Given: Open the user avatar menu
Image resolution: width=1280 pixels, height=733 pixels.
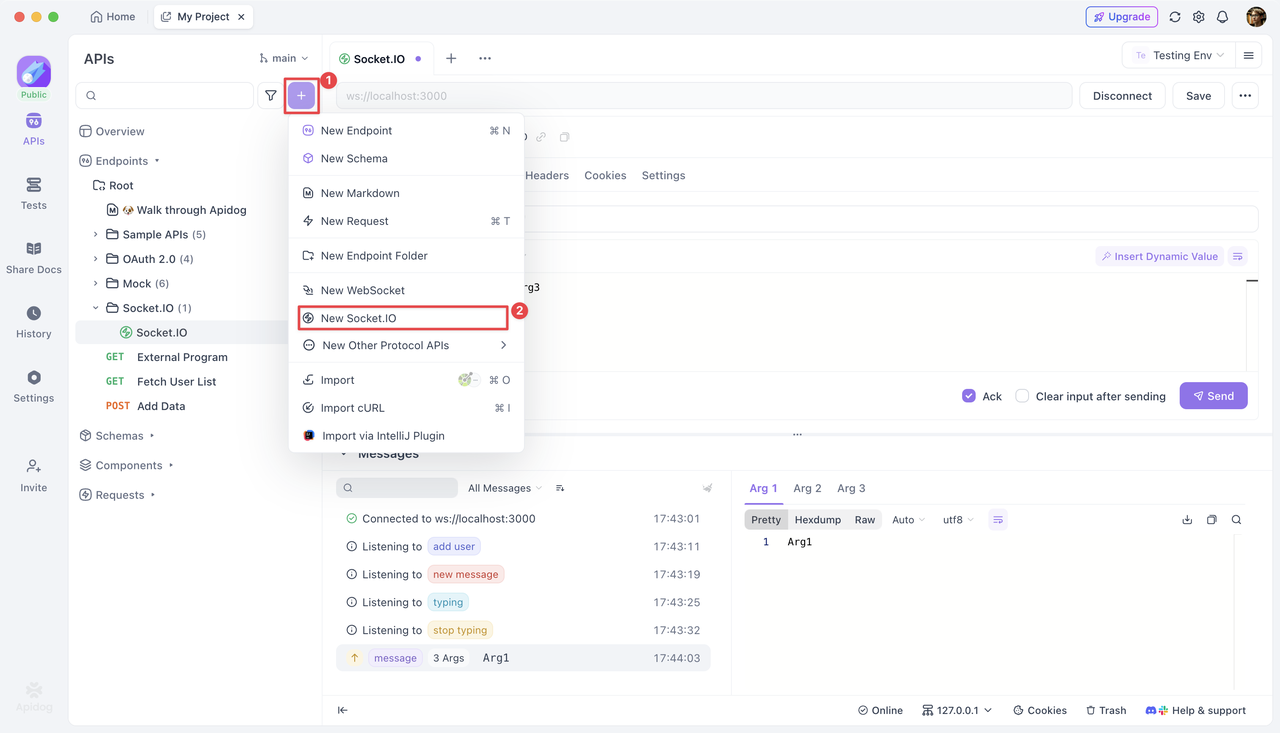Looking at the screenshot, I should [1256, 17].
